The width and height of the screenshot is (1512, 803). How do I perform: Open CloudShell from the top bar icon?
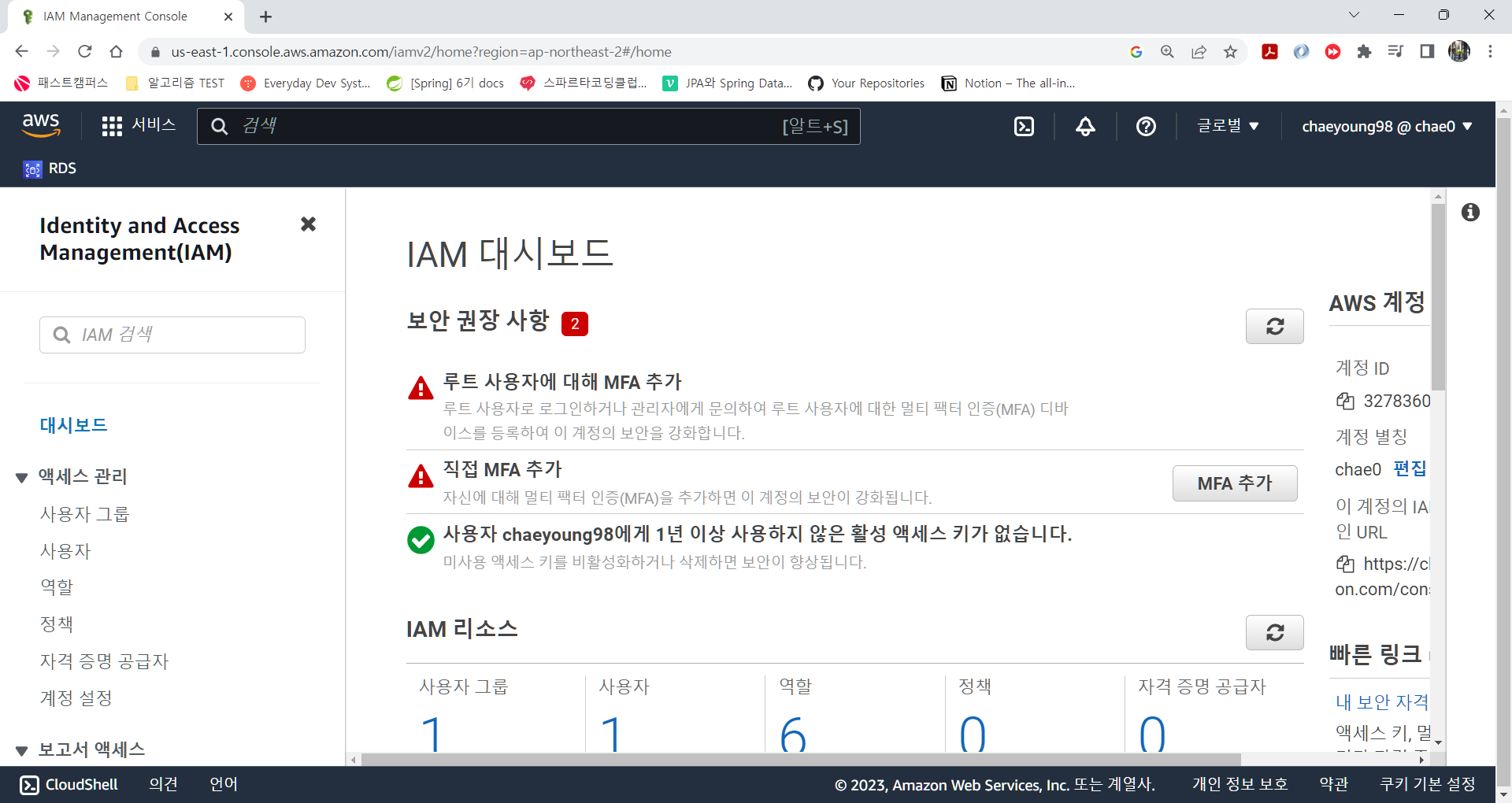[x=1024, y=126]
